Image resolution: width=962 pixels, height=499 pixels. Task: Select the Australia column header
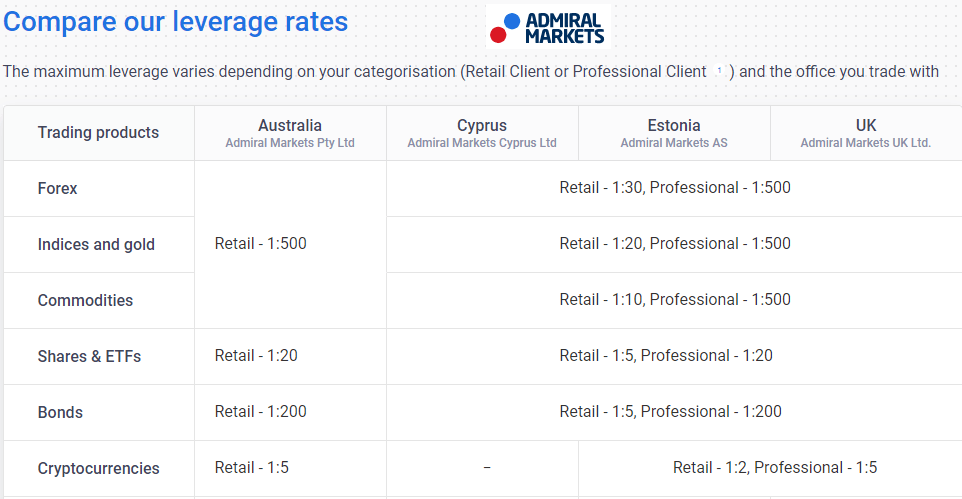[x=290, y=133]
